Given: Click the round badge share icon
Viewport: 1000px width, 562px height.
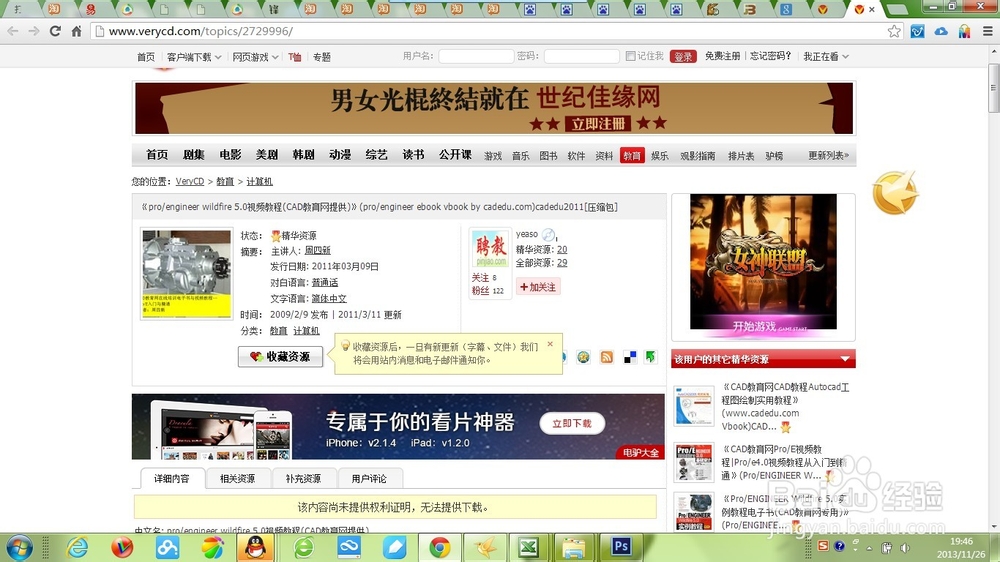Looking at the screenshot, I should pyautogui.click(x=583, y=357).
